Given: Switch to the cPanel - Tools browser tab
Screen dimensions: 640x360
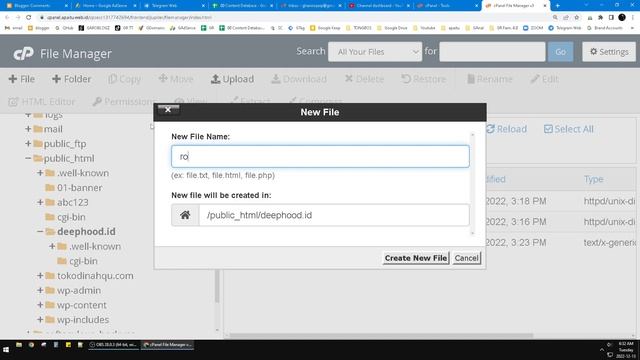Looking at the screenshot, I should click(447, 6).
